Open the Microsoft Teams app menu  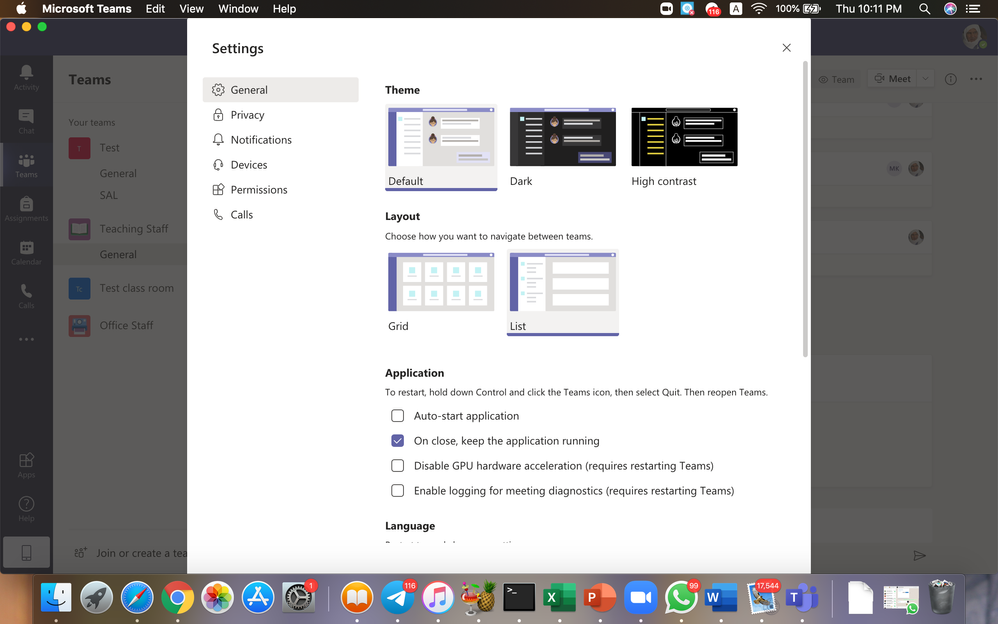[x=87, y=9]
